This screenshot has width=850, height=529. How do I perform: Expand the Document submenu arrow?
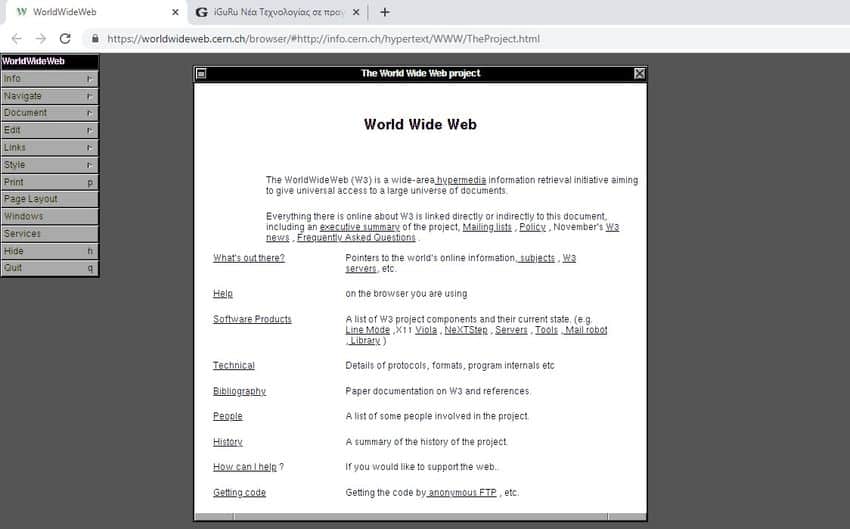coord(90,113)
